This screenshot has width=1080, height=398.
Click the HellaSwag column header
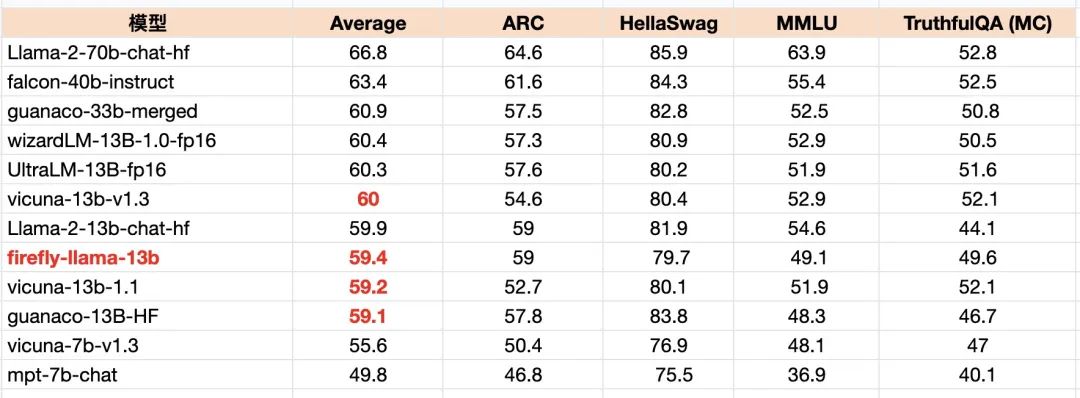pyautogui.click(x=668, y=23)
